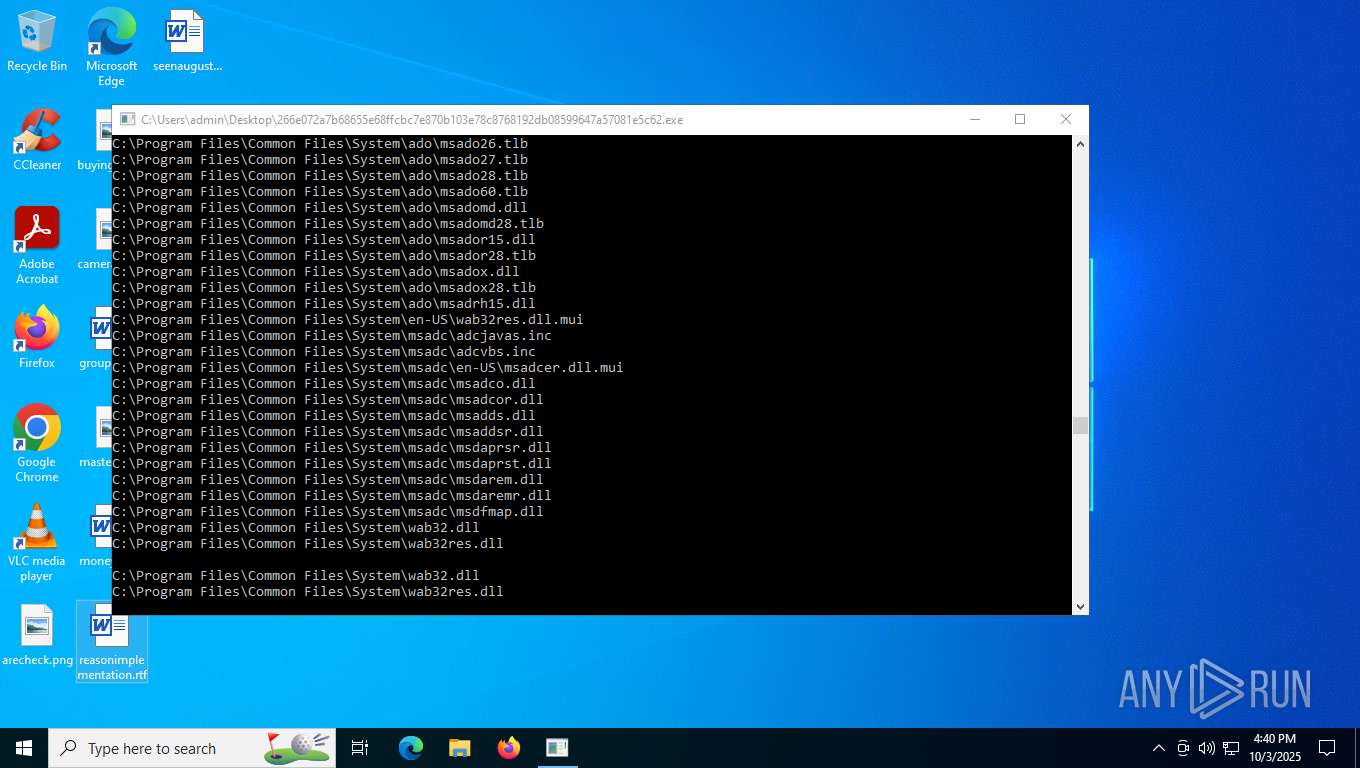Launch Edge from the taskbar
This screenshot has width=1360, height=768.
[x=411, y=748]
